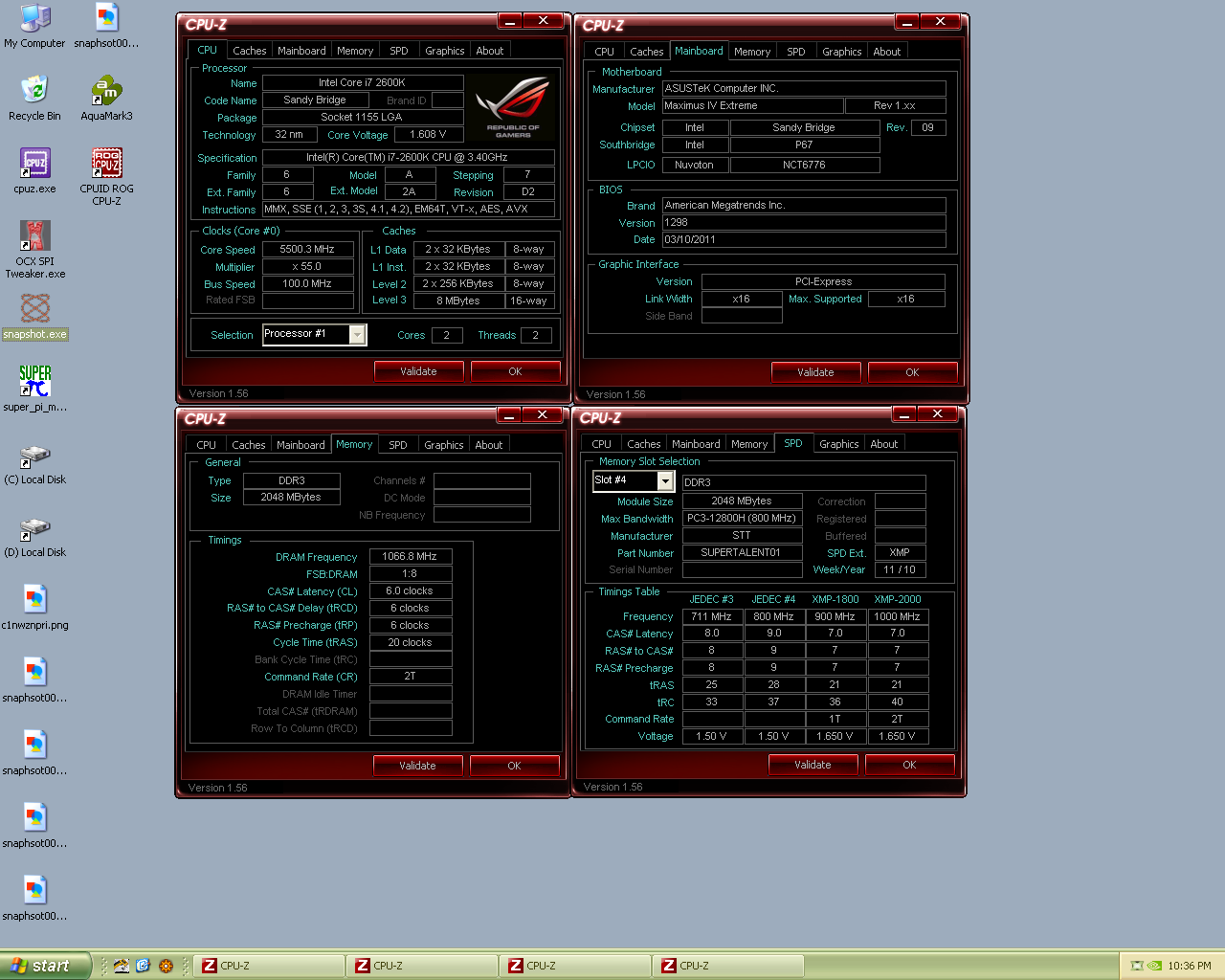1225x980 pixels.
Task: Select the snapshot.exe desktop icon
Action: [x=35, y=310]
